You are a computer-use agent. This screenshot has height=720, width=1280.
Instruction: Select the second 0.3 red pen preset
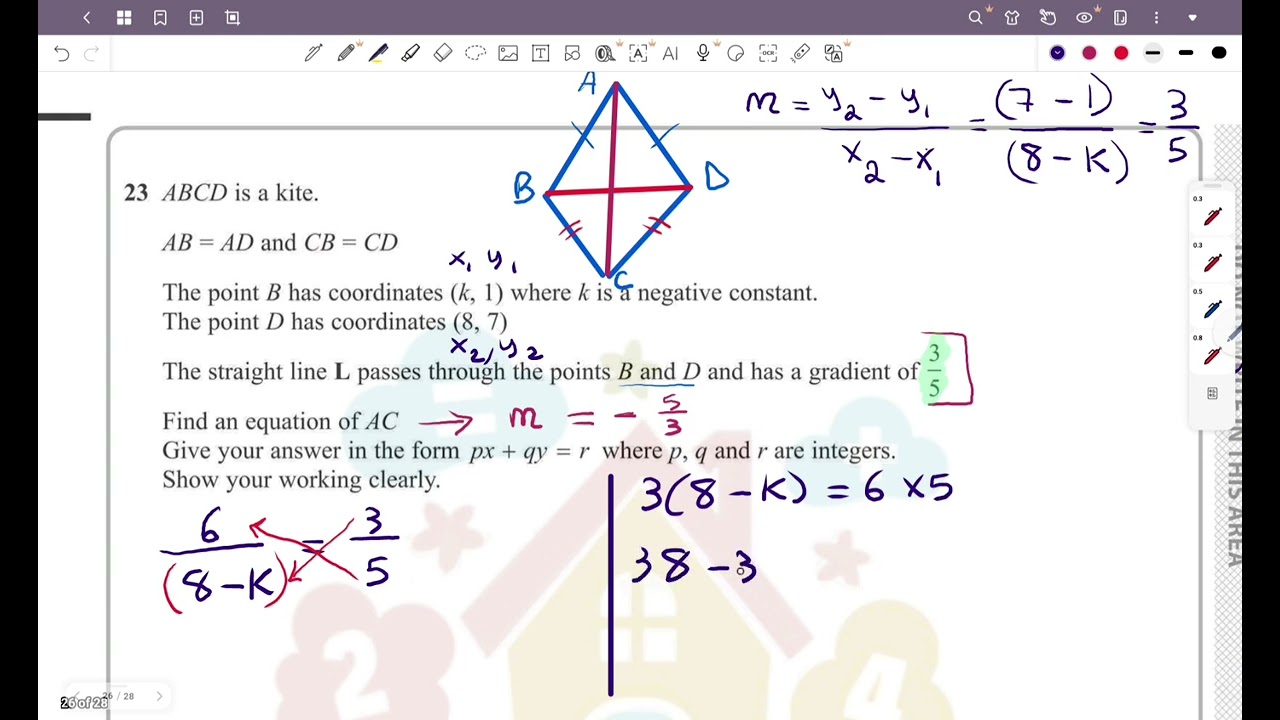click(x=1212, y=262)
